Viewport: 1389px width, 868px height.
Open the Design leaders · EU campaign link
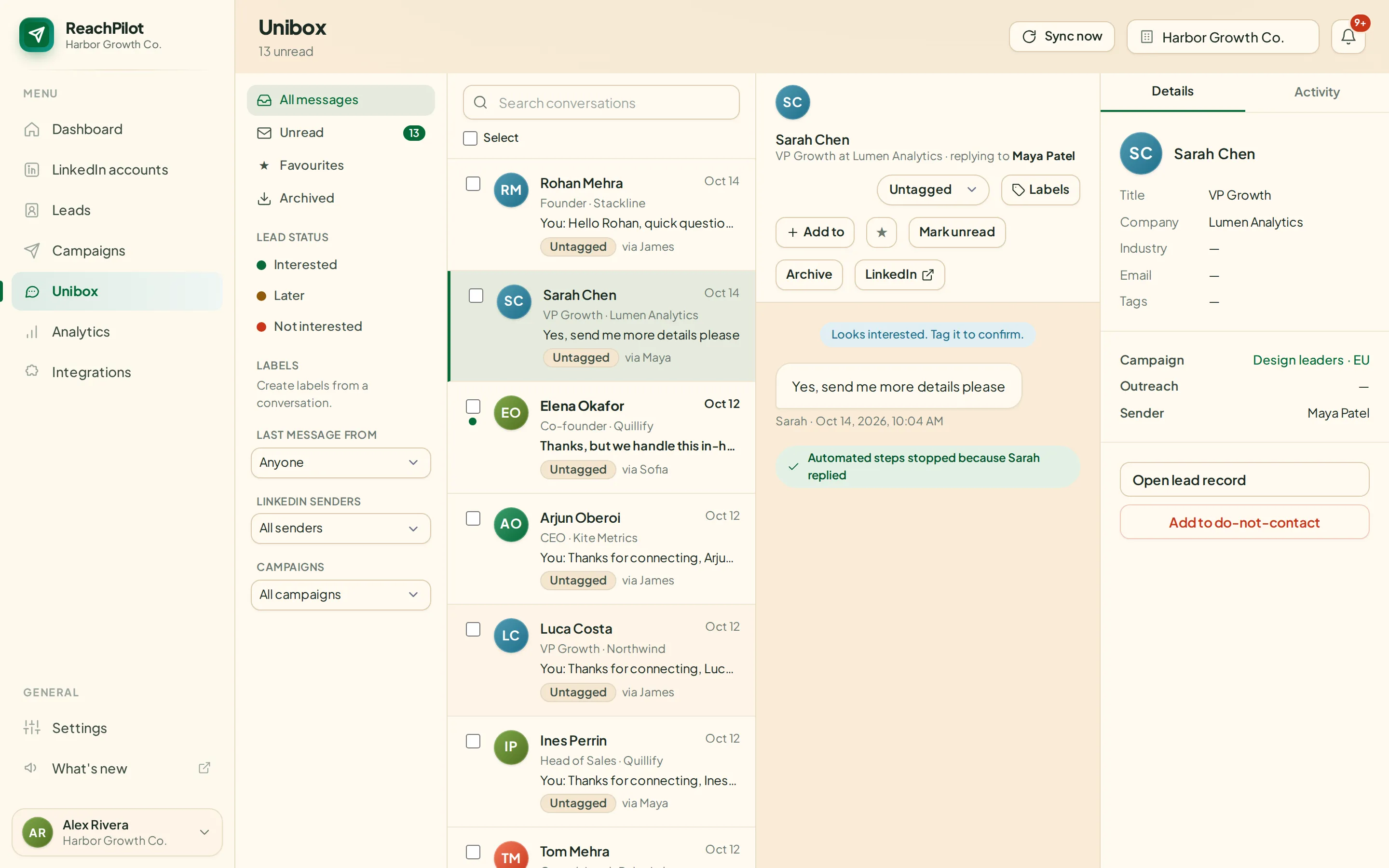1311,360
